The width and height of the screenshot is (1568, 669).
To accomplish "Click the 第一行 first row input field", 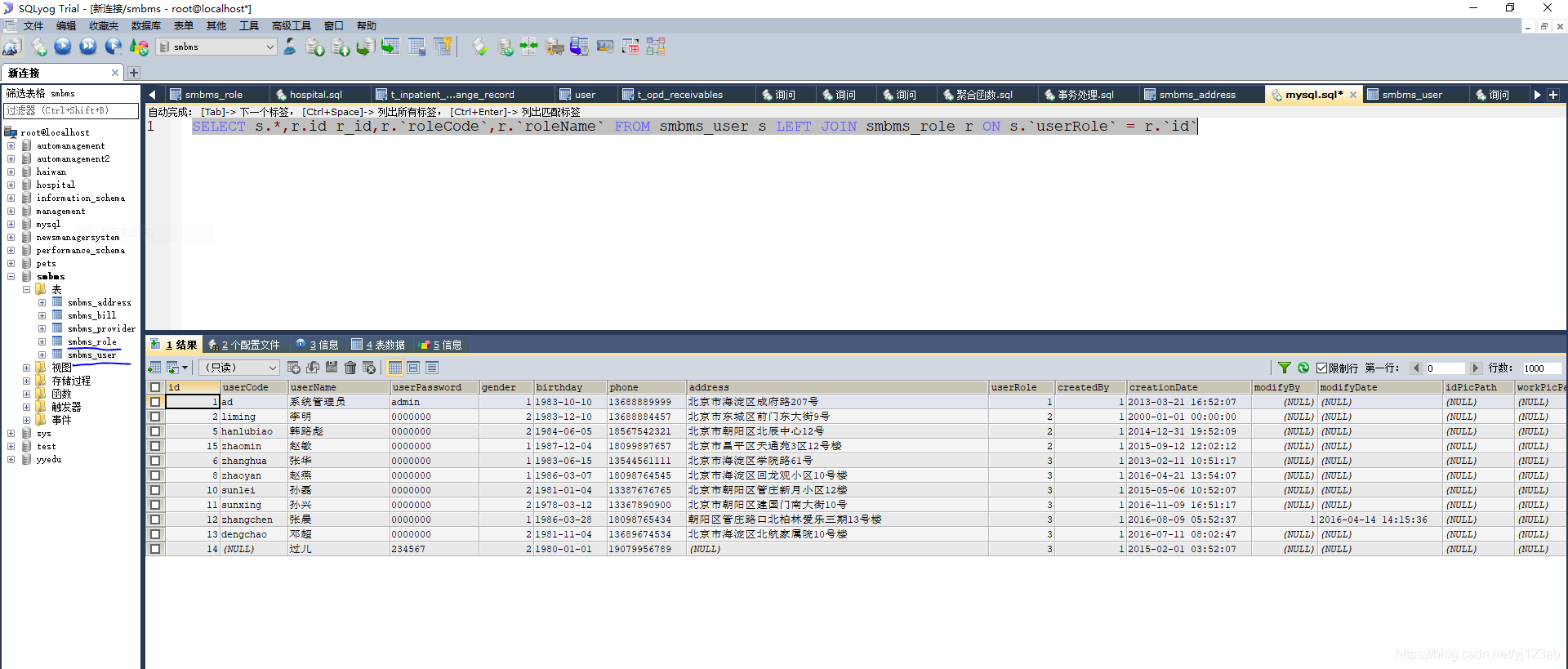I will click(1445, 368).
